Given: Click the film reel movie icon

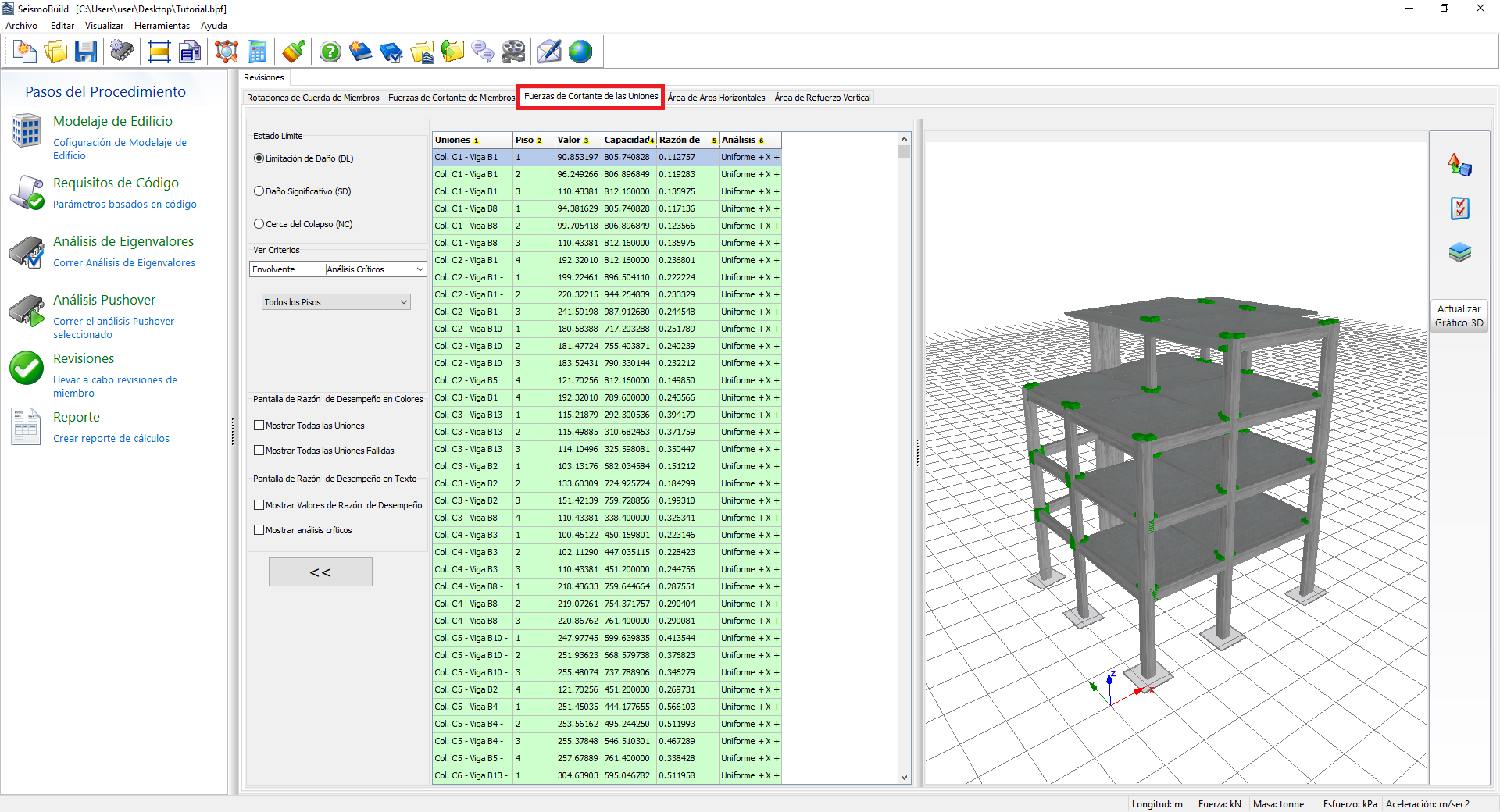Looking at the screenshot, I should (513, 52).
